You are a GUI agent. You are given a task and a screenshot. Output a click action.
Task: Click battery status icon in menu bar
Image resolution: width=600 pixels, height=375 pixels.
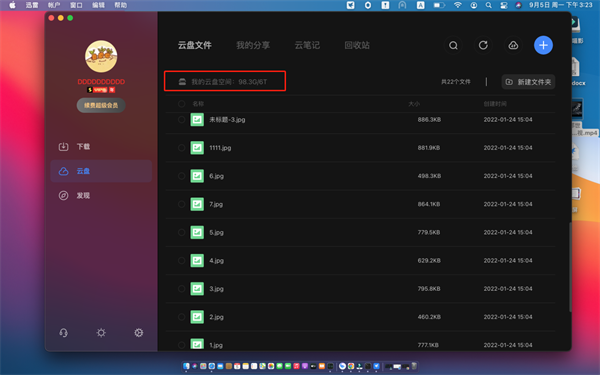click(439, 5)
